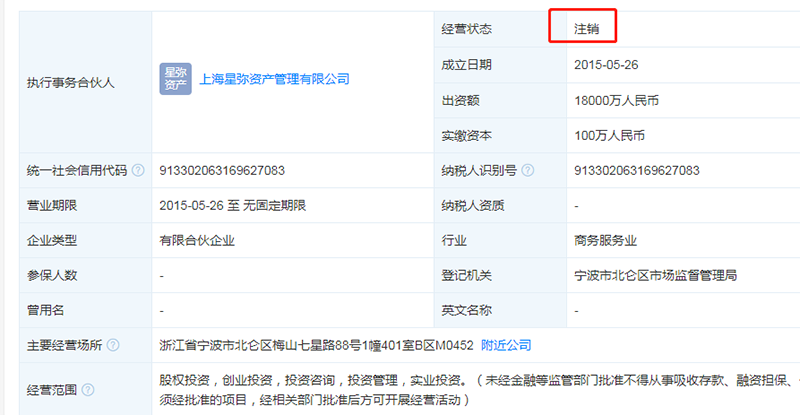Click the taxpayer ID number value on the right
The height and width of the screenshot is (415, 800).
(637, 171)
